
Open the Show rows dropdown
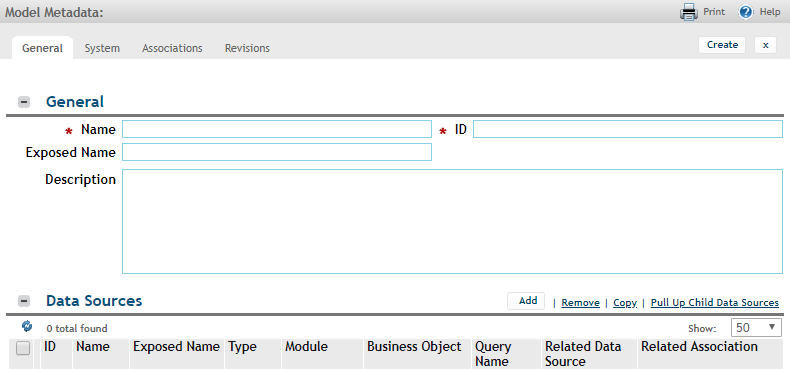pos(756,328)
